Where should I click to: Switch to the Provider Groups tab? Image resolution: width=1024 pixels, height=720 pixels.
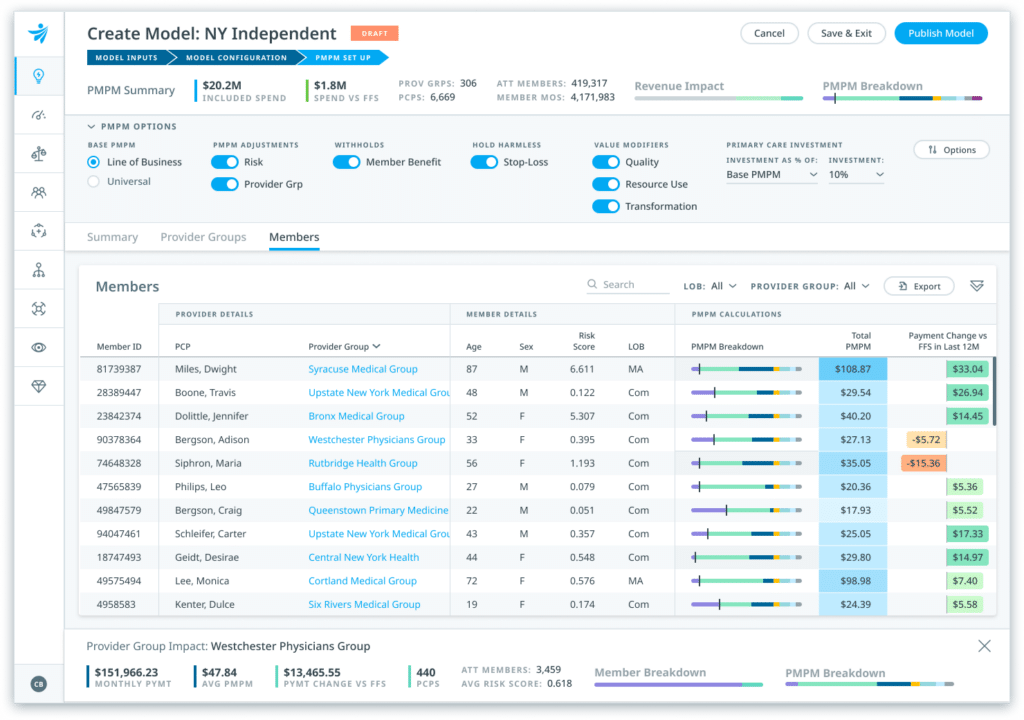(x=203, y=237)
